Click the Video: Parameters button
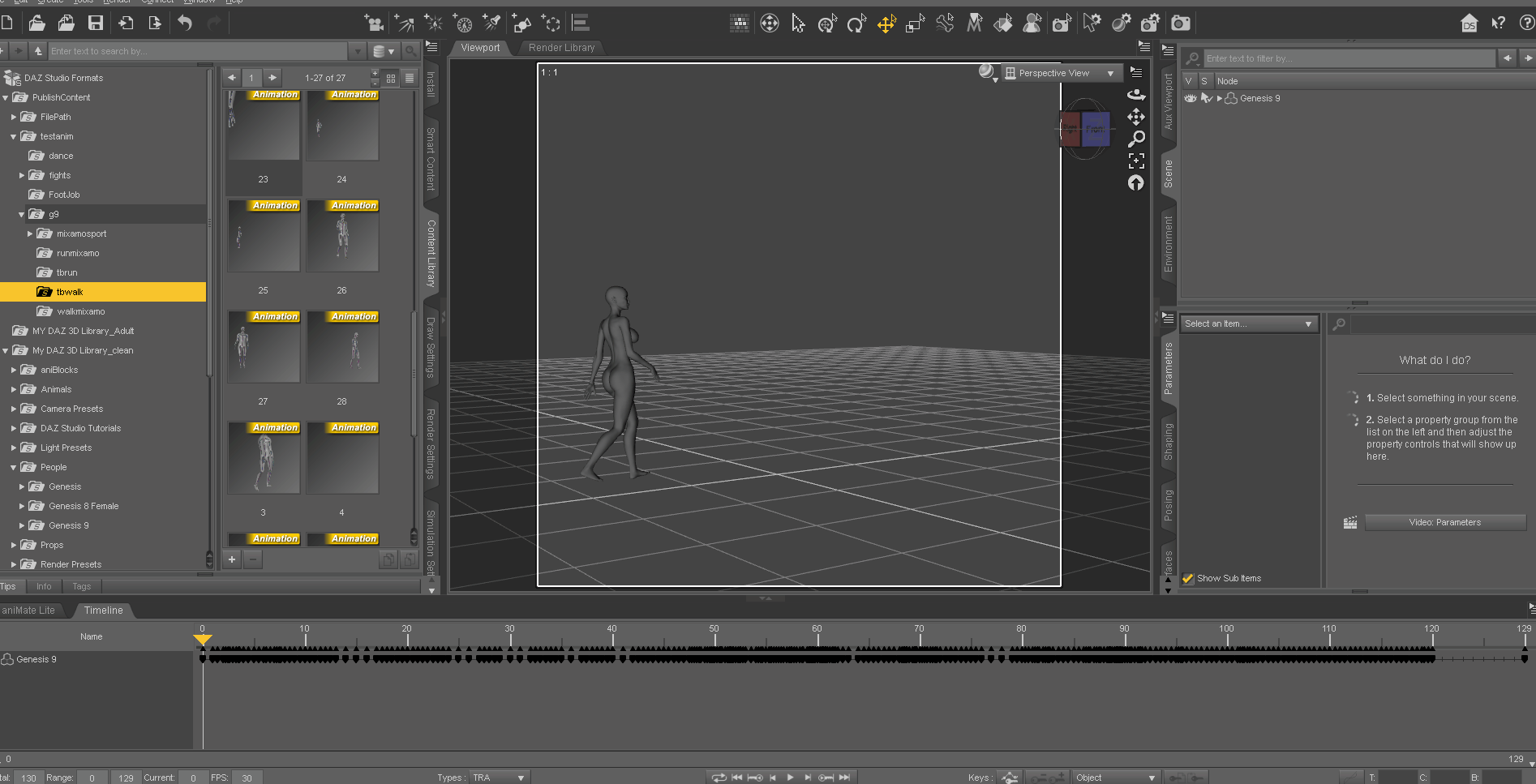Viewport: 1536px width, 784px height. [x=1444, y=522]
